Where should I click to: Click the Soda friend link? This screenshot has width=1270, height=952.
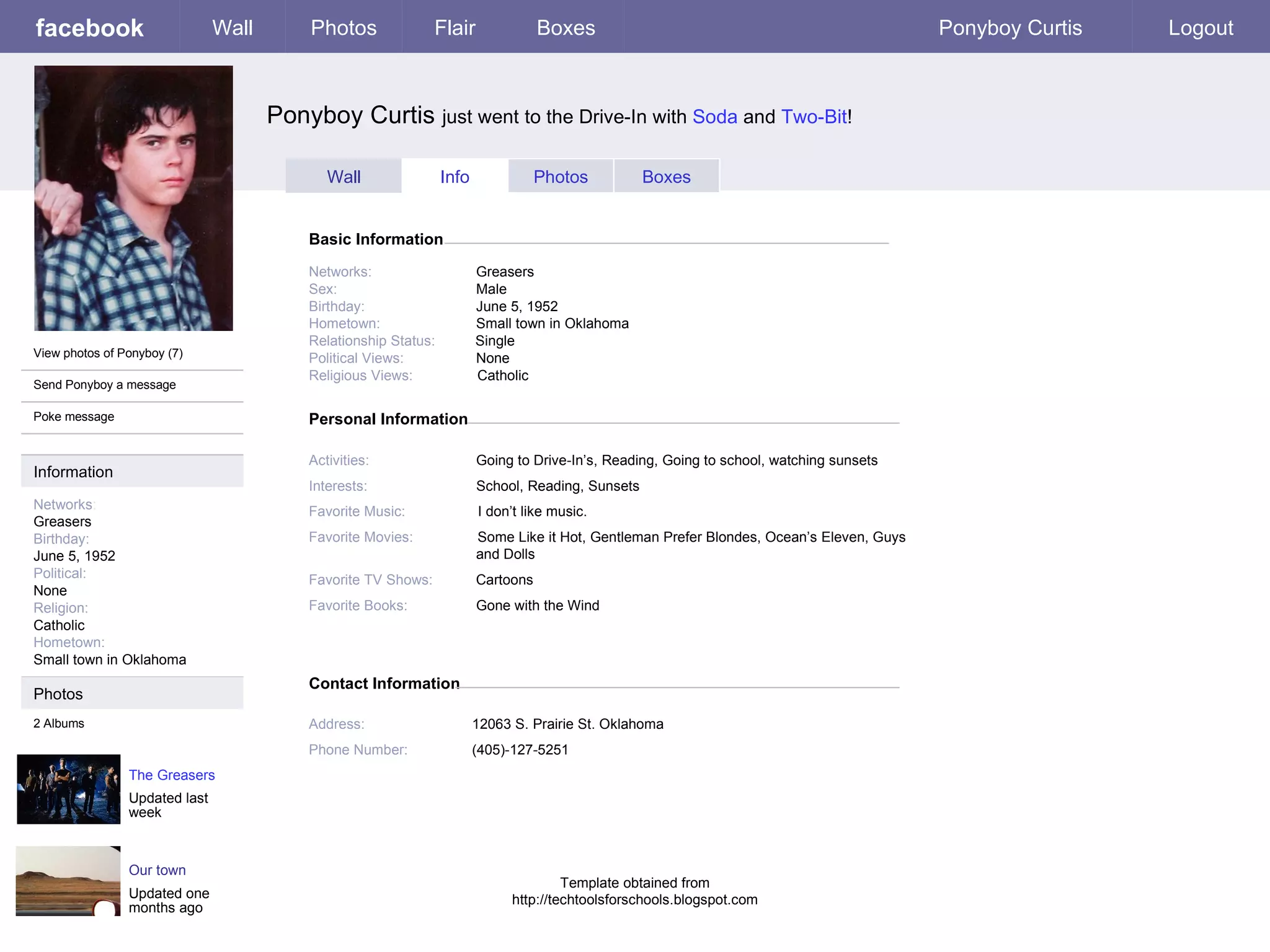coord(714,117)
